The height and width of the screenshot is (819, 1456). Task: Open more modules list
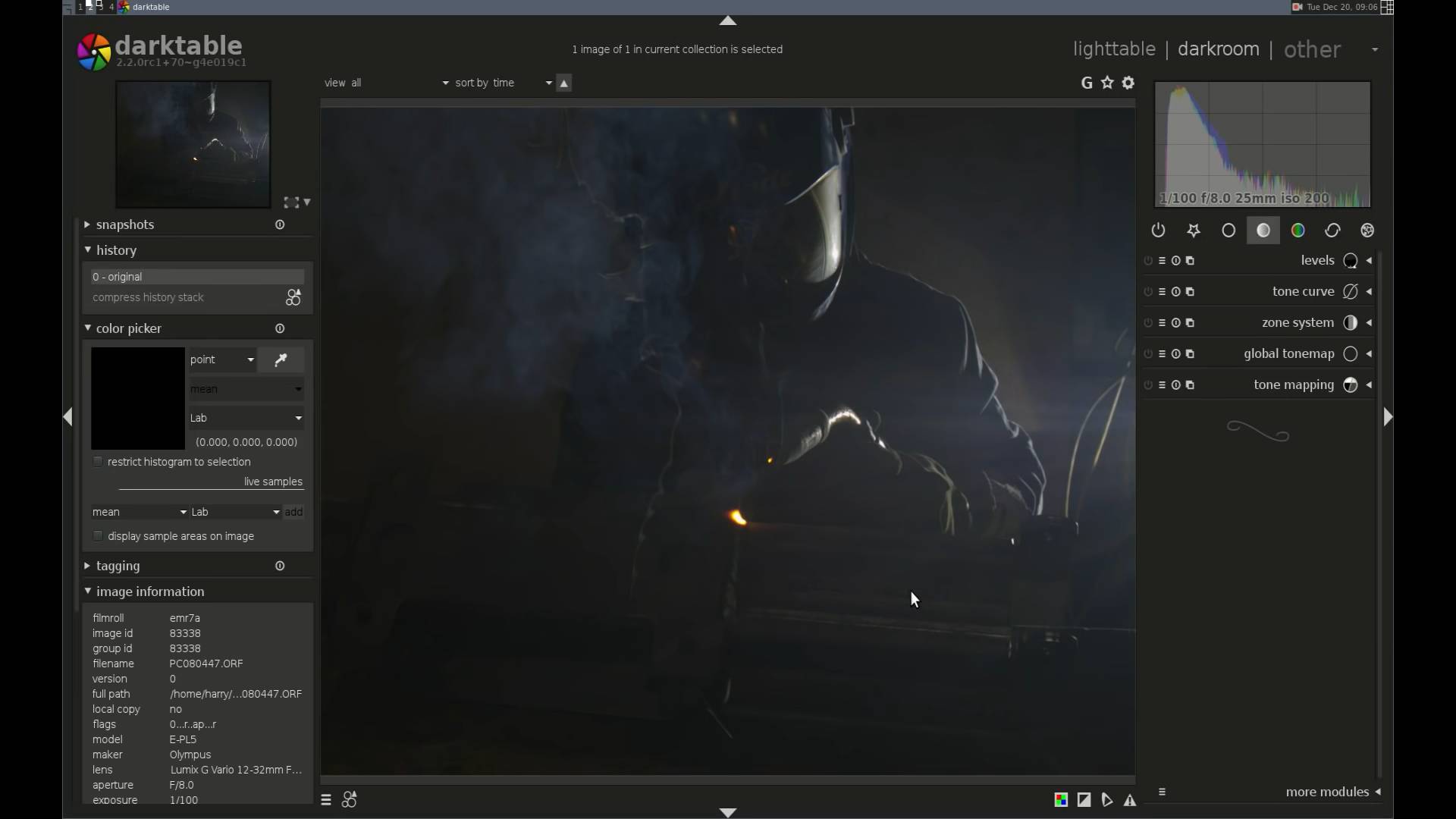[1327, 792]
